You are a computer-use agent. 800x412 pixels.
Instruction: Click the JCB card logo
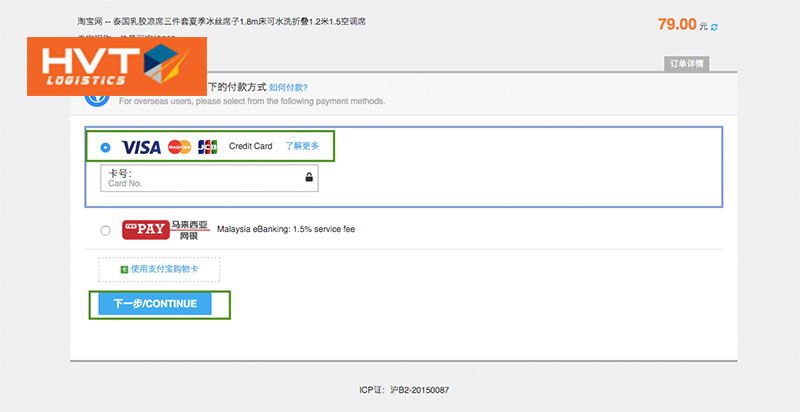(x=208, y=147)
